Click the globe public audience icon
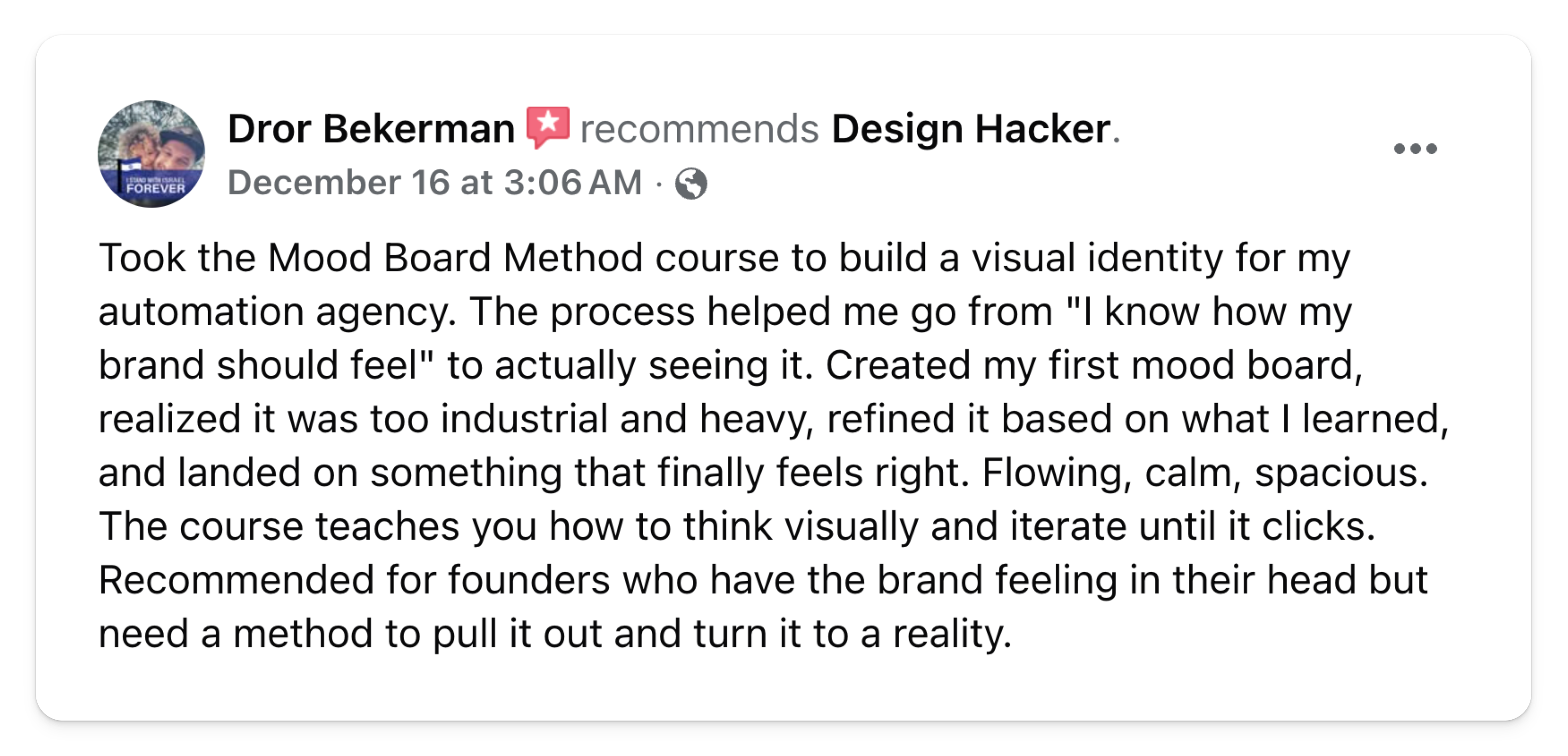Screen dimensions: 1568x756 click(x=691, y=183)
